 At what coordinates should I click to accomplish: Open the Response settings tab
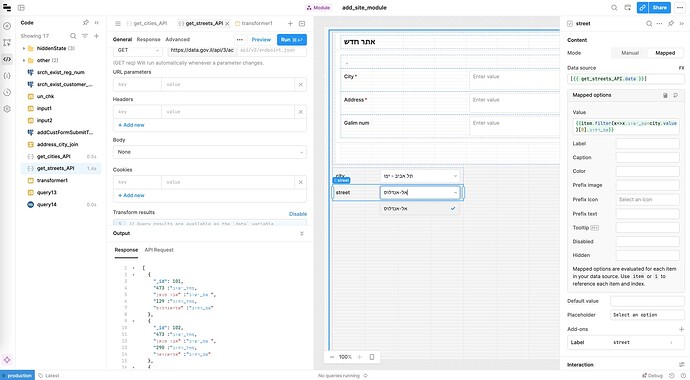[148, 40]
